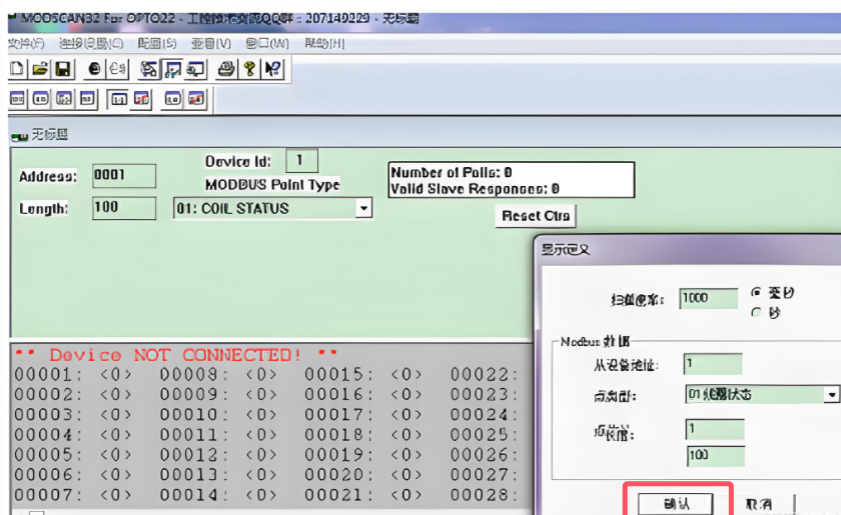Screen dimensions: 841x515
Task: Click the red-highlighted confirm button in dialog
Action: pyautogui.click(x=677, y=502)
